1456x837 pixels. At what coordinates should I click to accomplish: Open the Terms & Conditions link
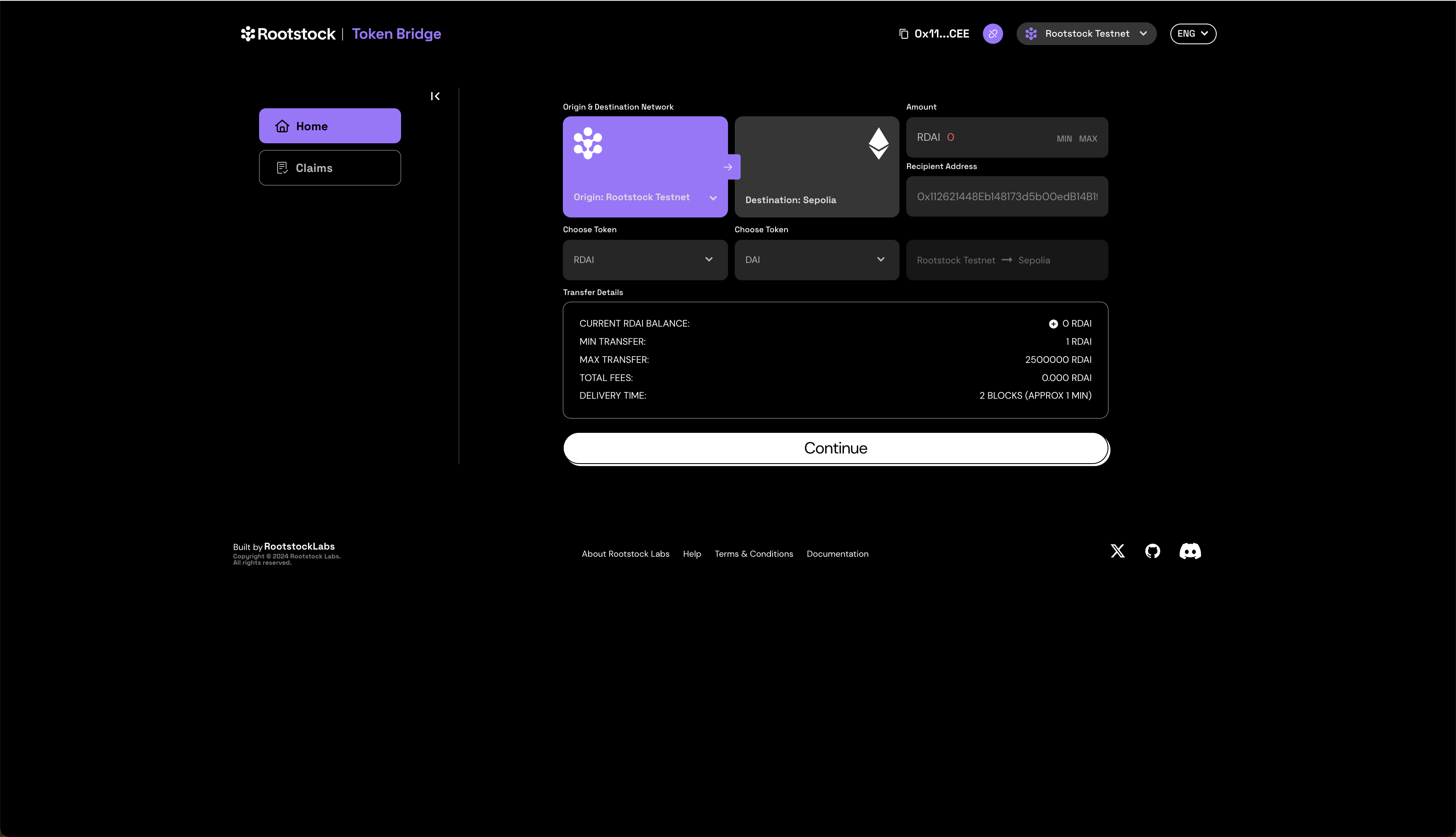click(753, 554)
